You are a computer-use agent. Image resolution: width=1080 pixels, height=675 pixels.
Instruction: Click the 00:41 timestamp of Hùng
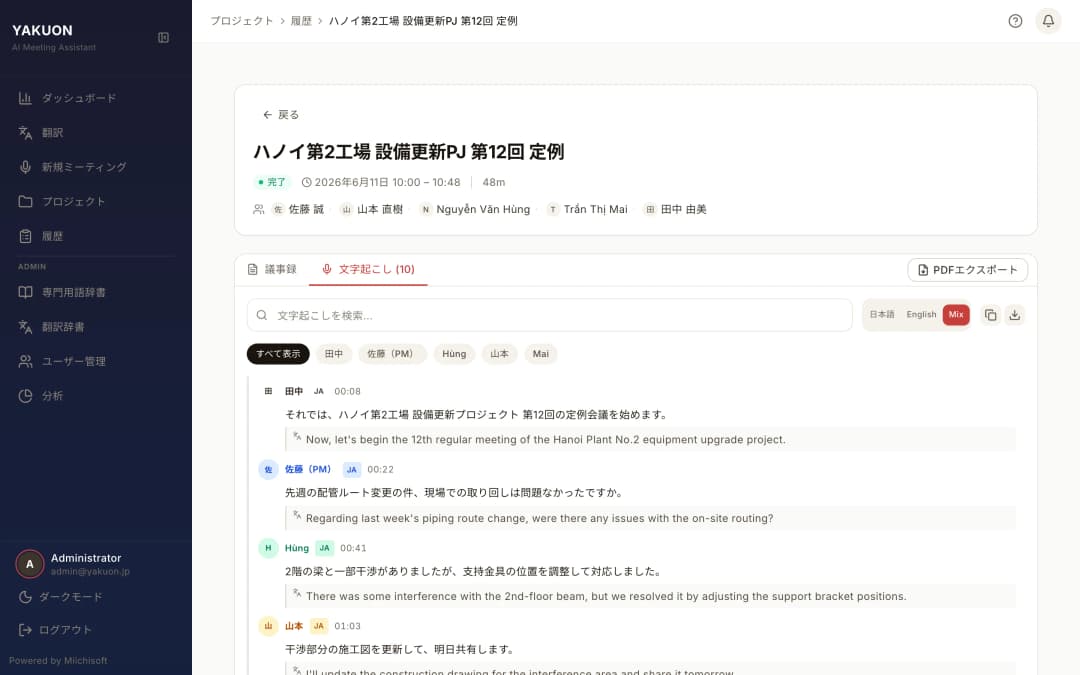pos(353,548)
